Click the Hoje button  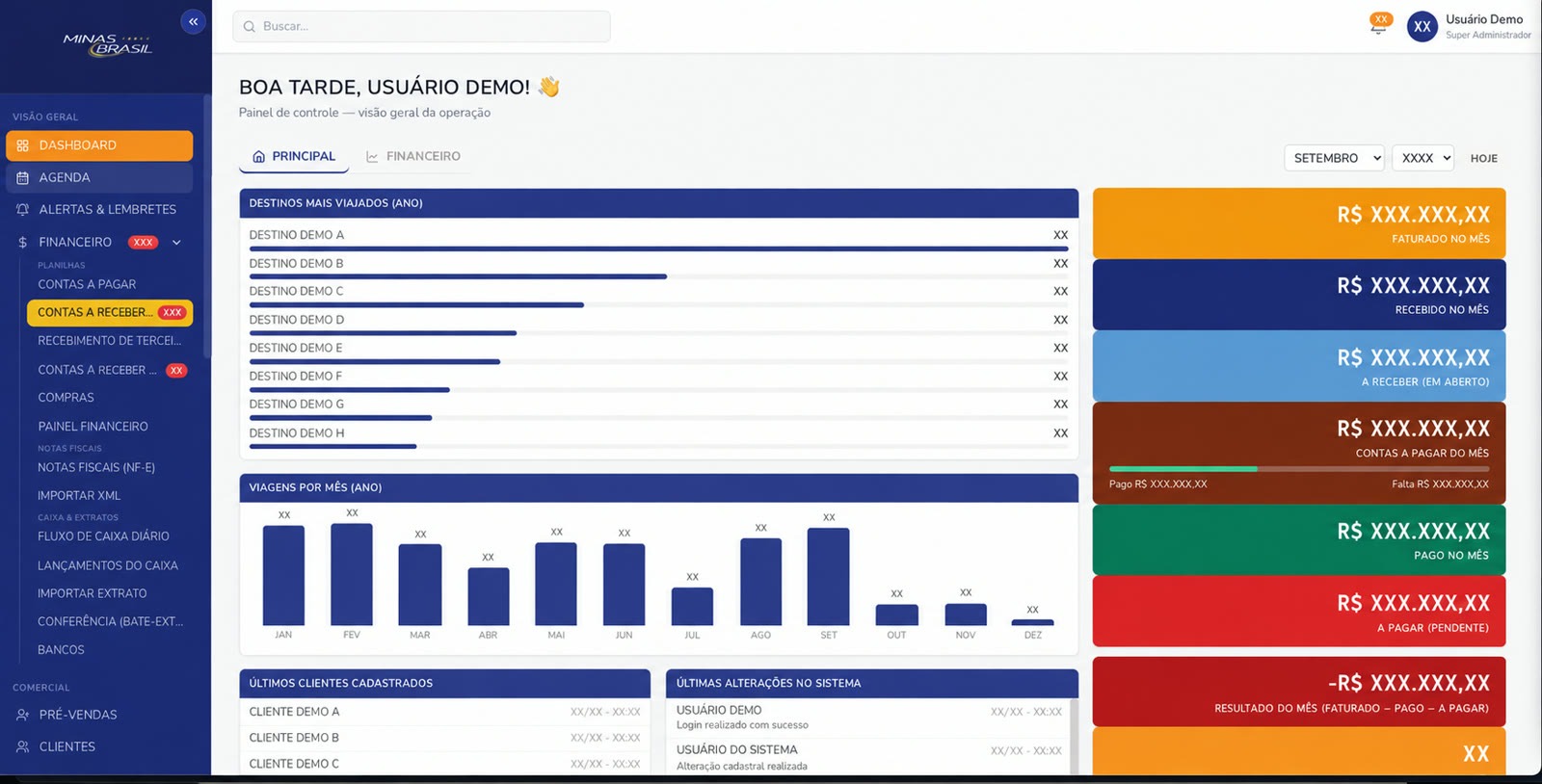click(1483, 159)
